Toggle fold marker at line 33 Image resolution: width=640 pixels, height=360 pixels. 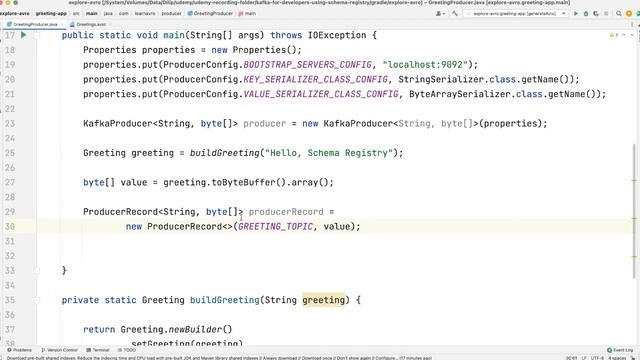point(37,270)
